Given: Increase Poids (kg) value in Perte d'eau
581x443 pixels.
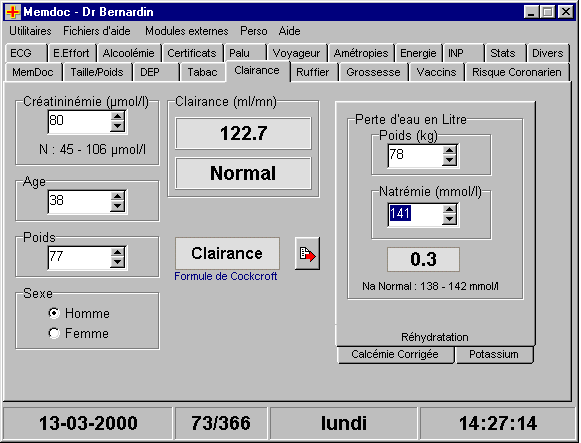Looking at the screenshot, I should pos(449,150).
